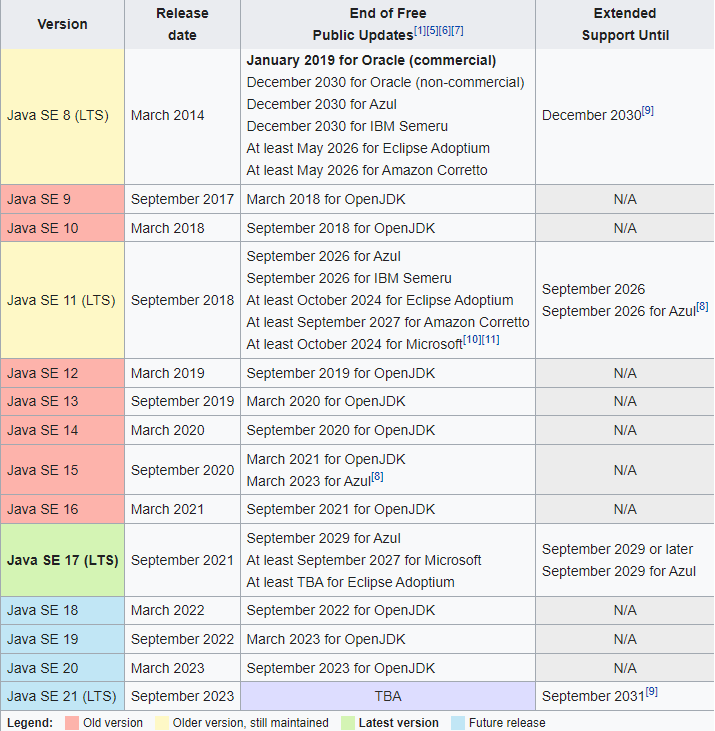715x731 pixels.
Task: Open reference [6] in the column header
Action: pyautogui.click(x=445, y=31)
